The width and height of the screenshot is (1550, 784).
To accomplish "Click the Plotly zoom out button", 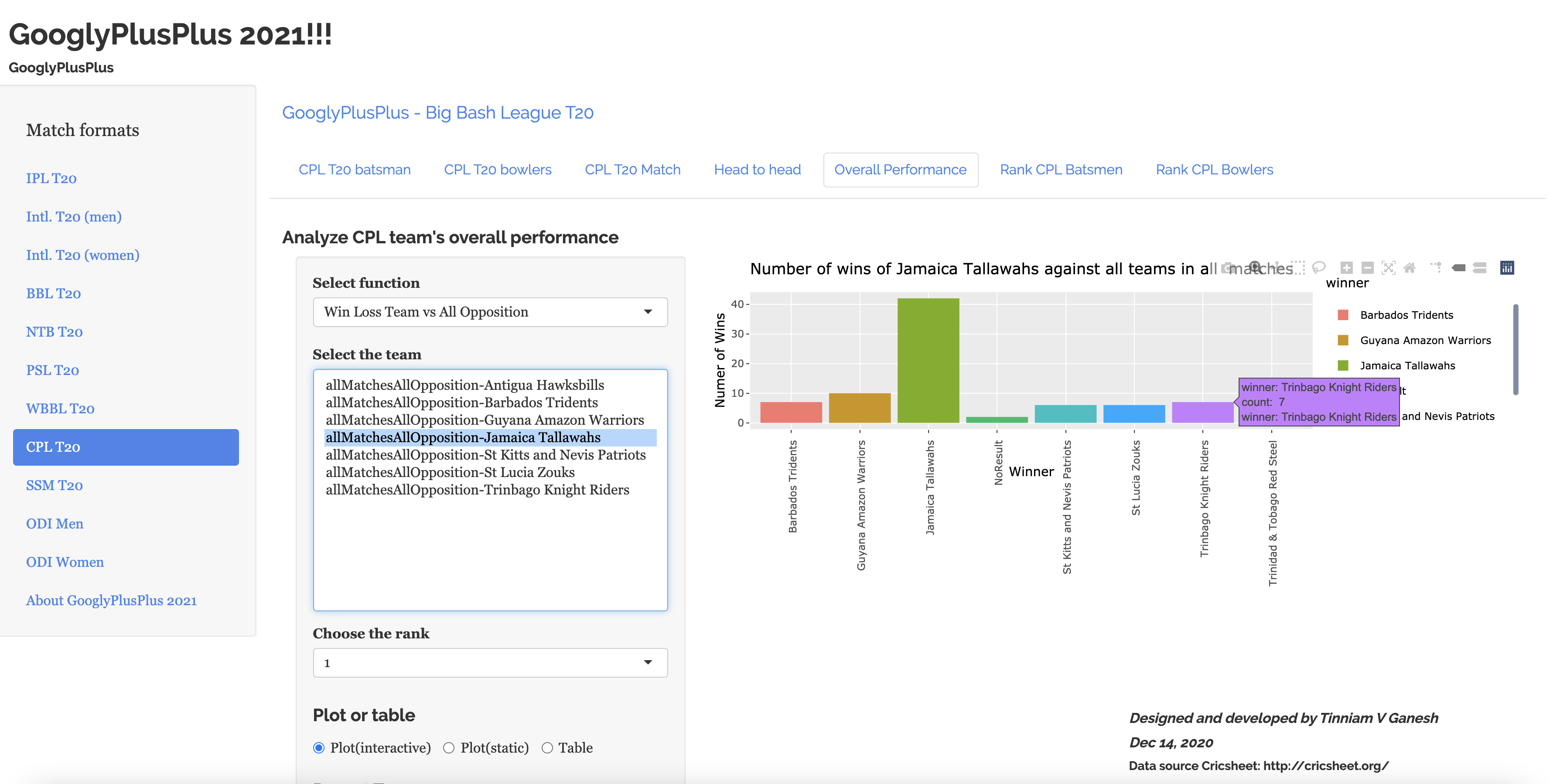I will click(1368, 268).
